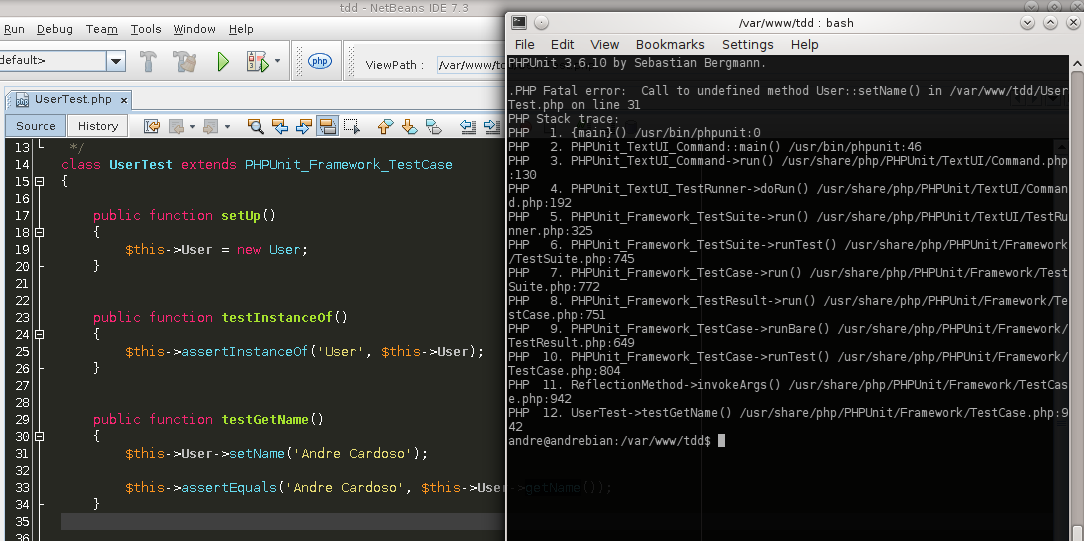Screen dimensions: 1084x541
Task: Click the terminal on-all-desktops round button
Action: click(x=541, y=23)
